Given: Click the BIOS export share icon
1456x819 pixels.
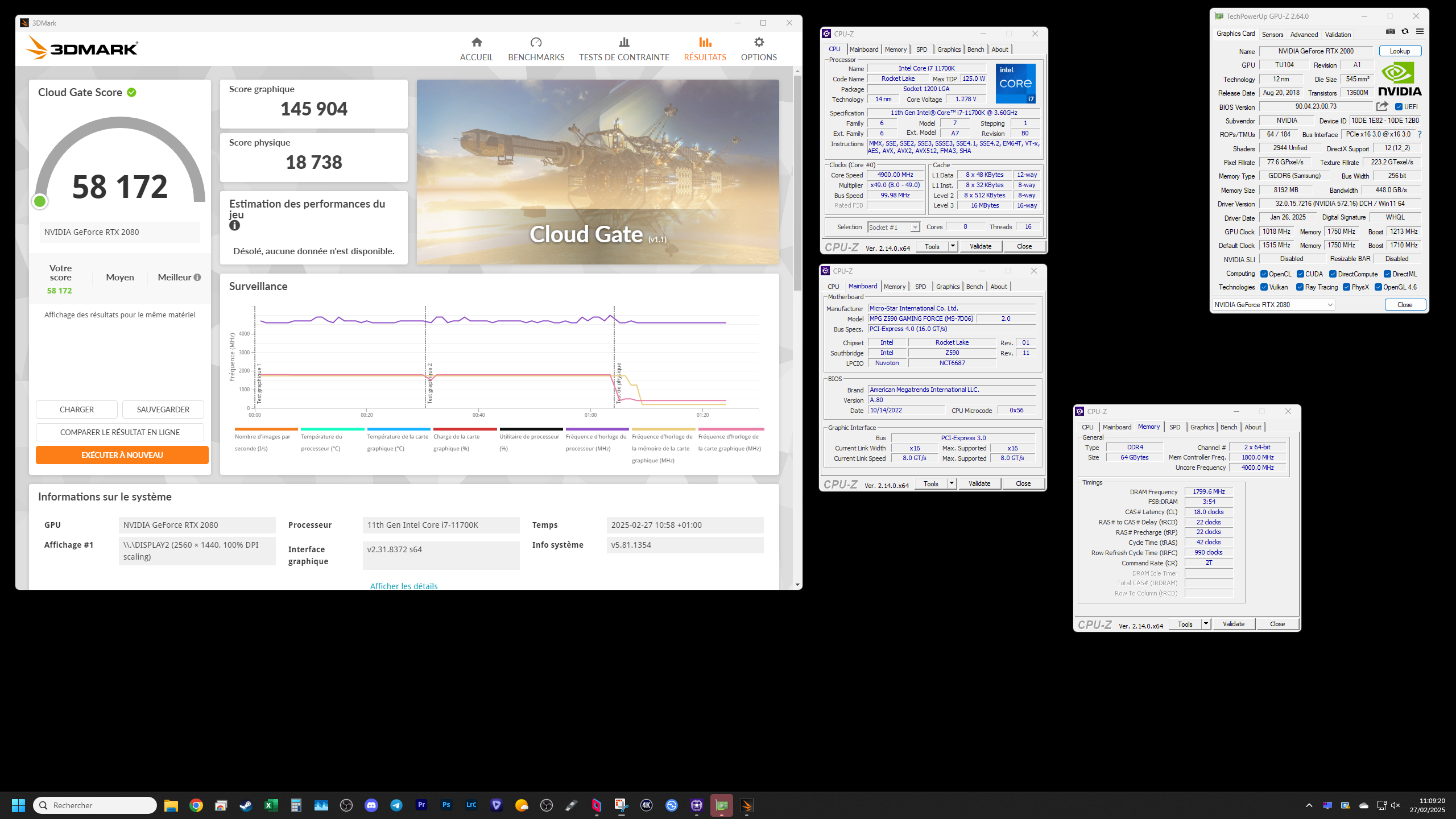Looking at the screenshot, I should tap(1382, 106).
